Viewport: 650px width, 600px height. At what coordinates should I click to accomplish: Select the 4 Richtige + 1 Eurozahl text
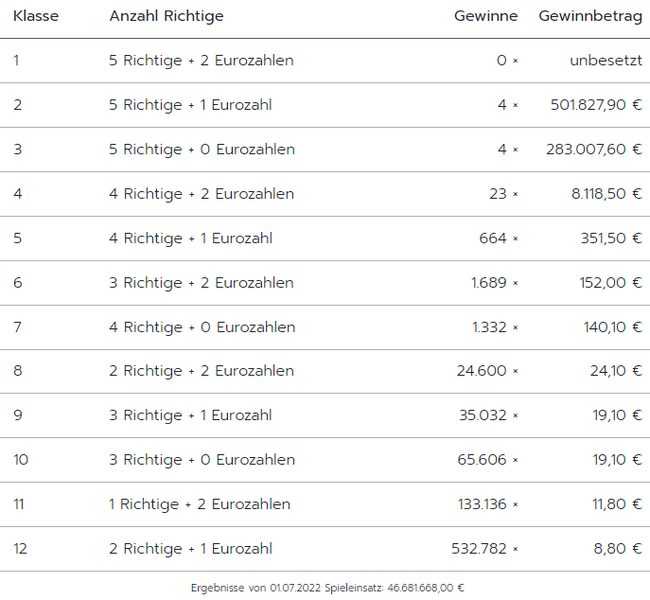click(x=190, y=238)
